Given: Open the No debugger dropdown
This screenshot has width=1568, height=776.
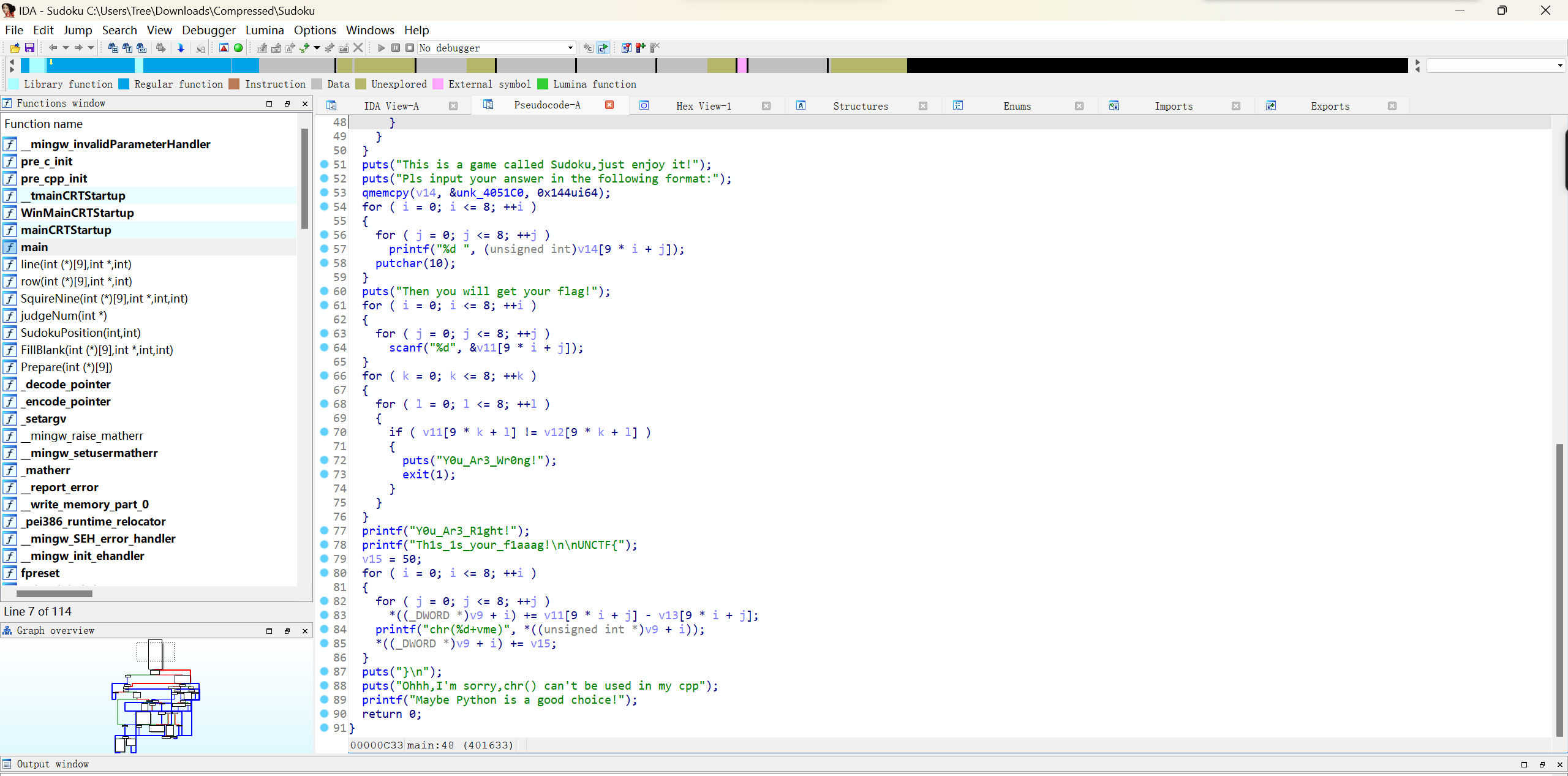Looking at the screenshot, I should click(x=570, y=48).
